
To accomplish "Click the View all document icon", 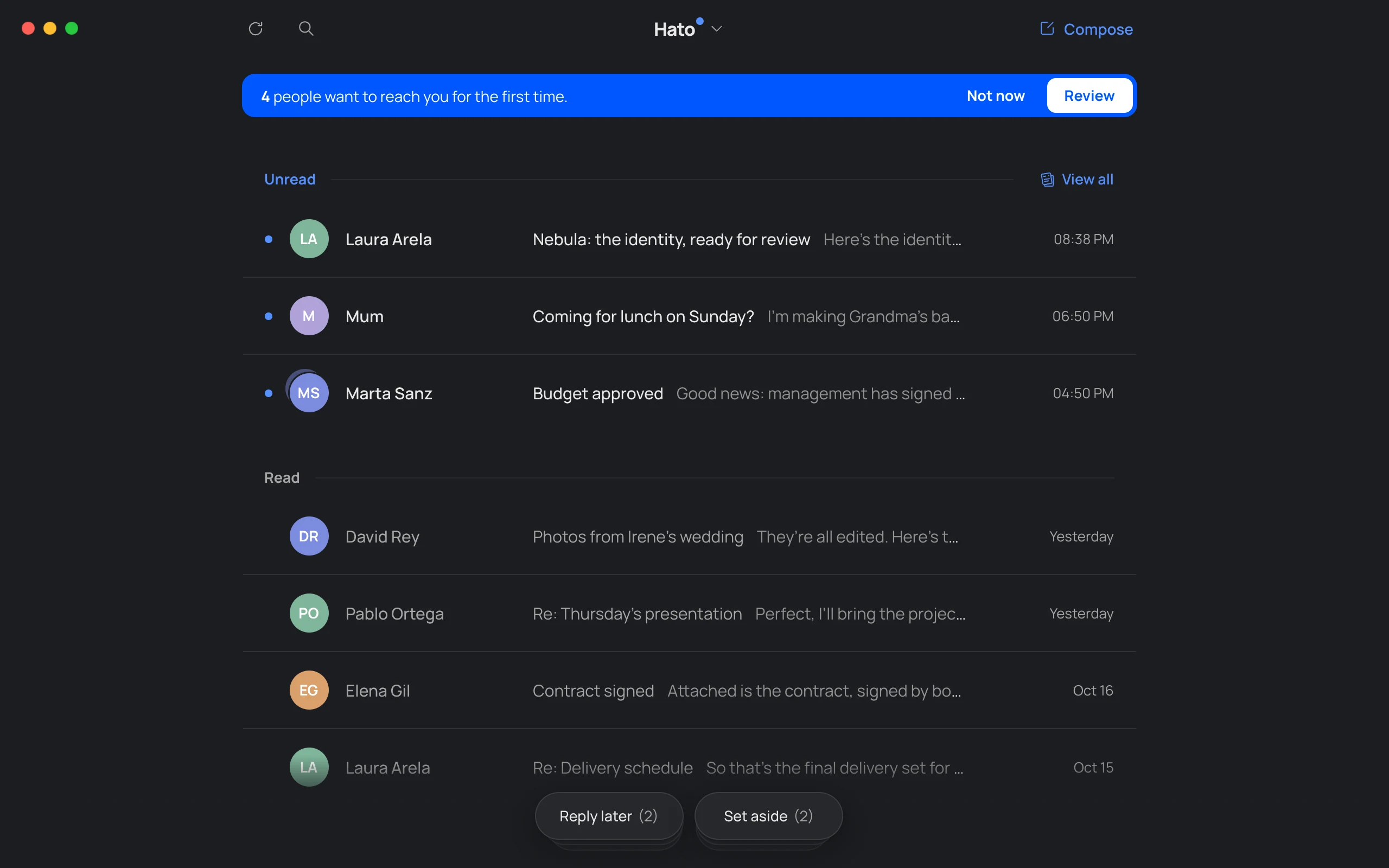I will [x=1048, y=180].
